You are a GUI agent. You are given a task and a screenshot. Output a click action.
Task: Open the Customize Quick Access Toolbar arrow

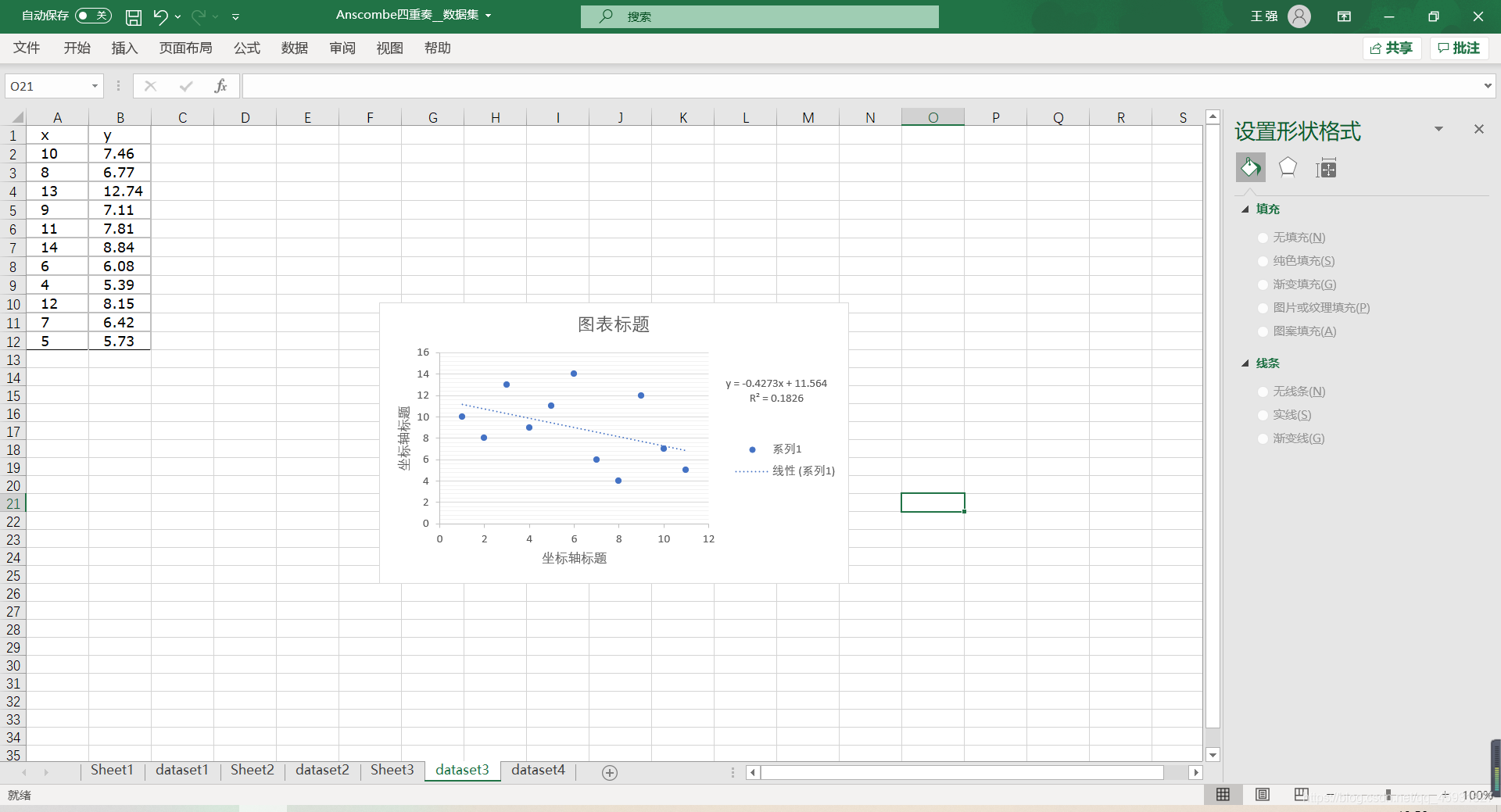pyautogui.click(x=235, y=16)
